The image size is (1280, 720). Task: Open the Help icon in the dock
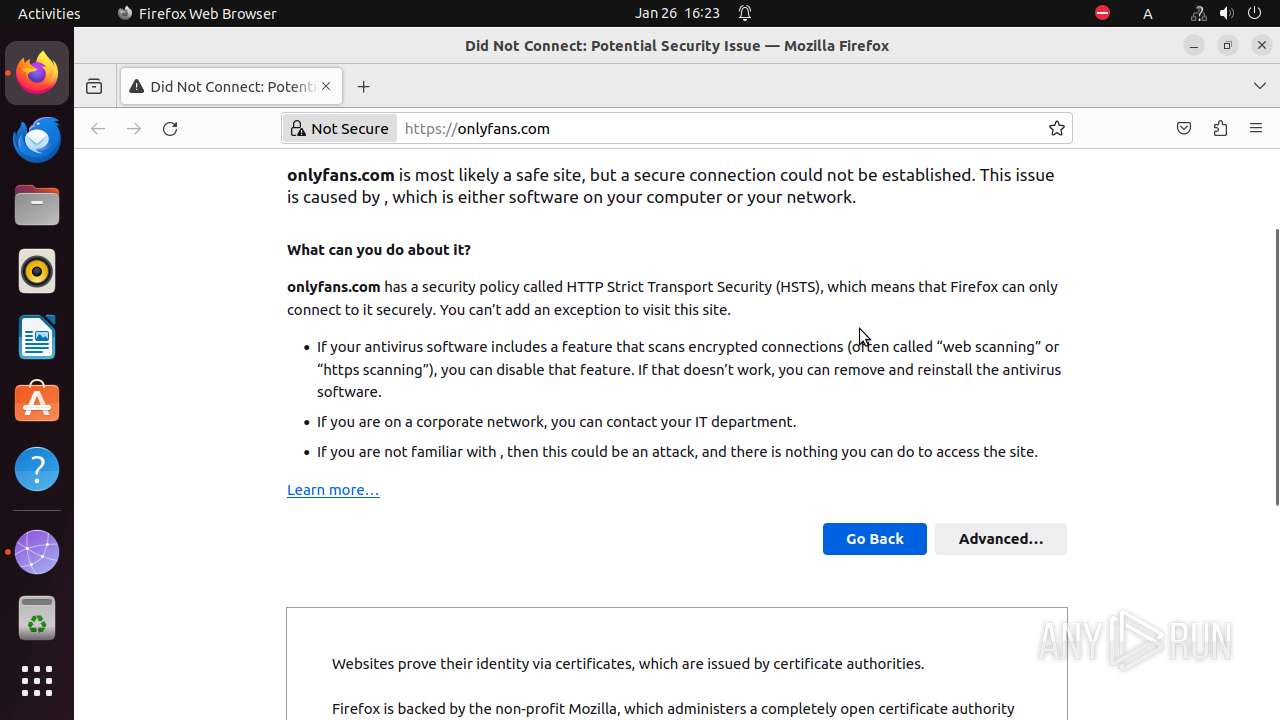(x=37, y=469)
